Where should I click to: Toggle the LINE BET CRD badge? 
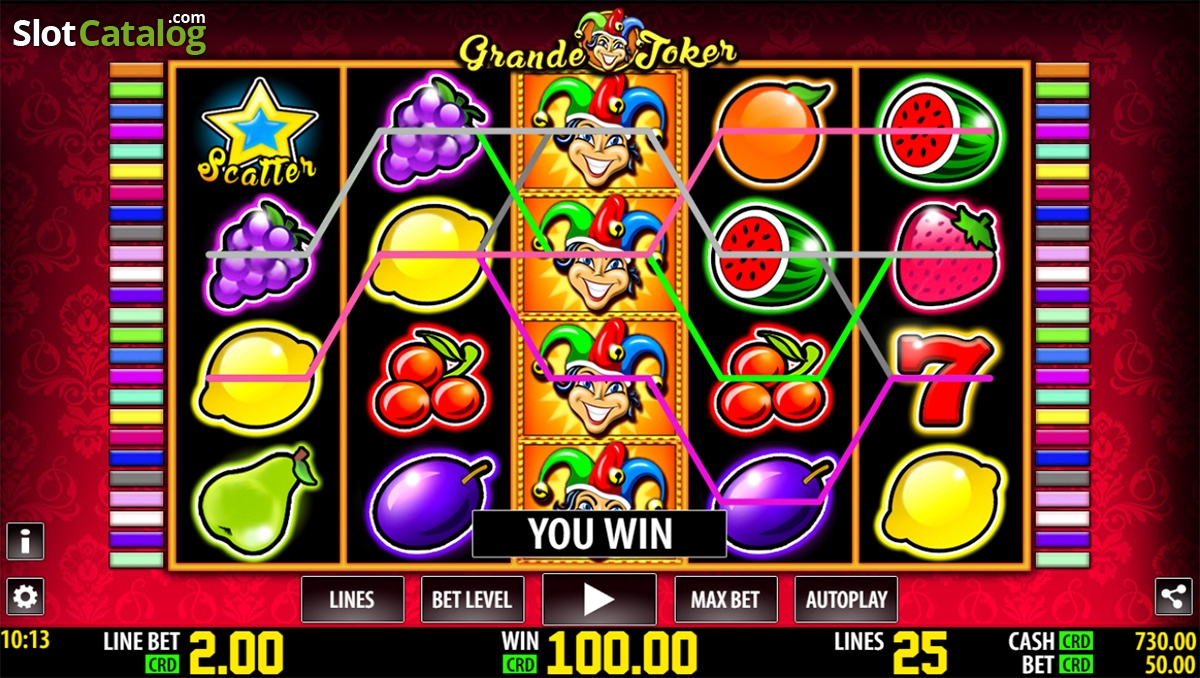point(162,665)
